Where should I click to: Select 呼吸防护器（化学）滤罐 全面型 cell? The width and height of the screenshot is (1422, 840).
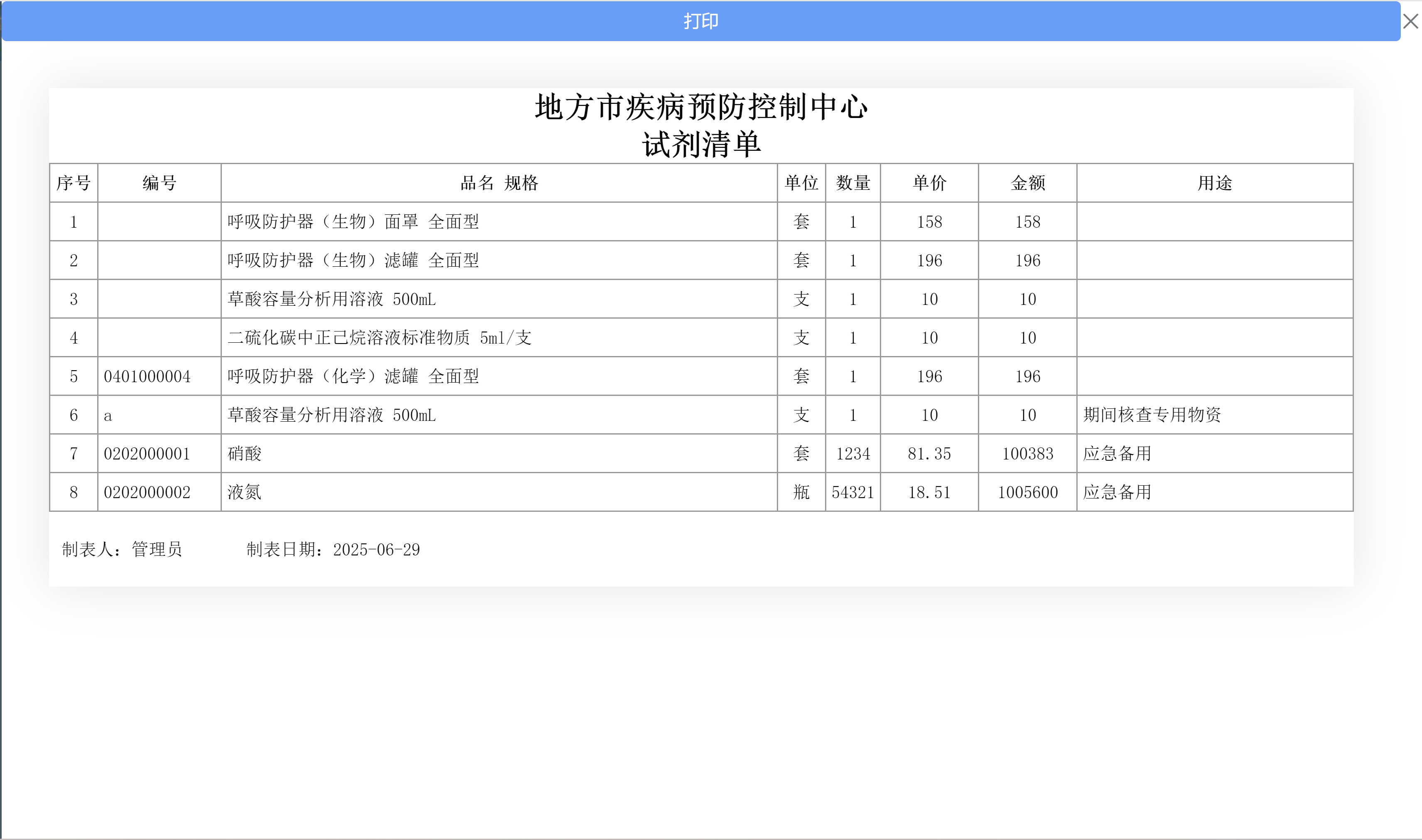point(499,376)
